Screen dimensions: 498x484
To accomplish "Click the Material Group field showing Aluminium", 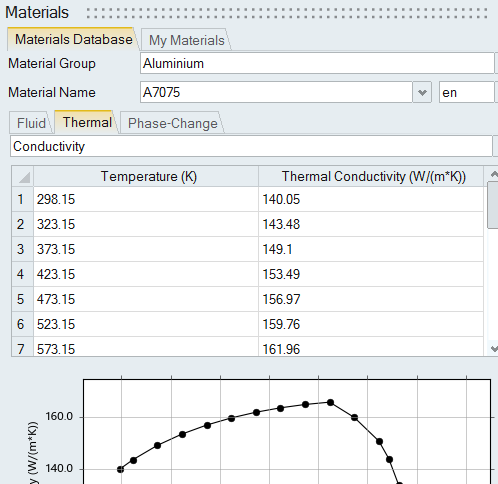I will 317,63.
